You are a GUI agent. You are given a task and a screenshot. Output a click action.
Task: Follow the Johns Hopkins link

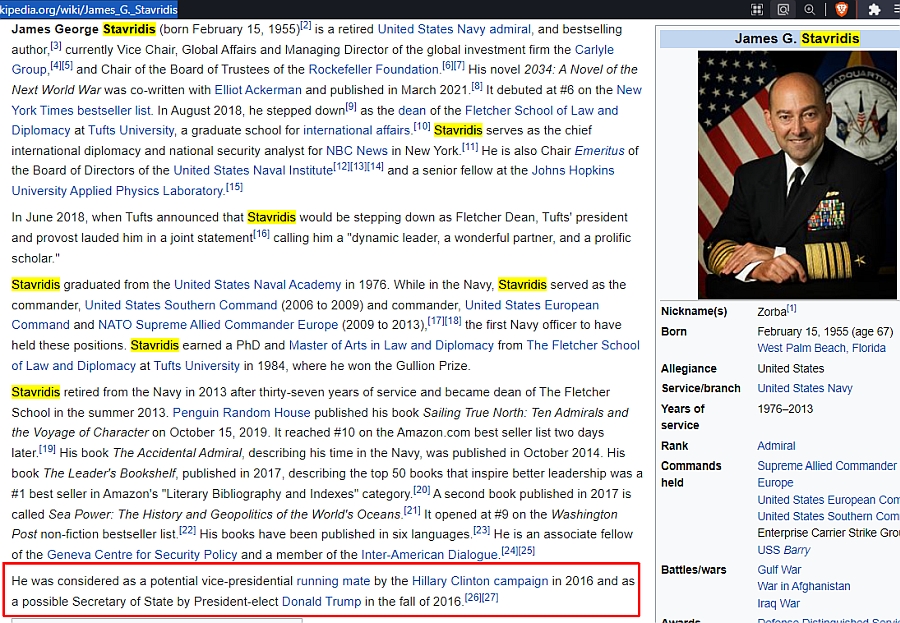[573, 171]
